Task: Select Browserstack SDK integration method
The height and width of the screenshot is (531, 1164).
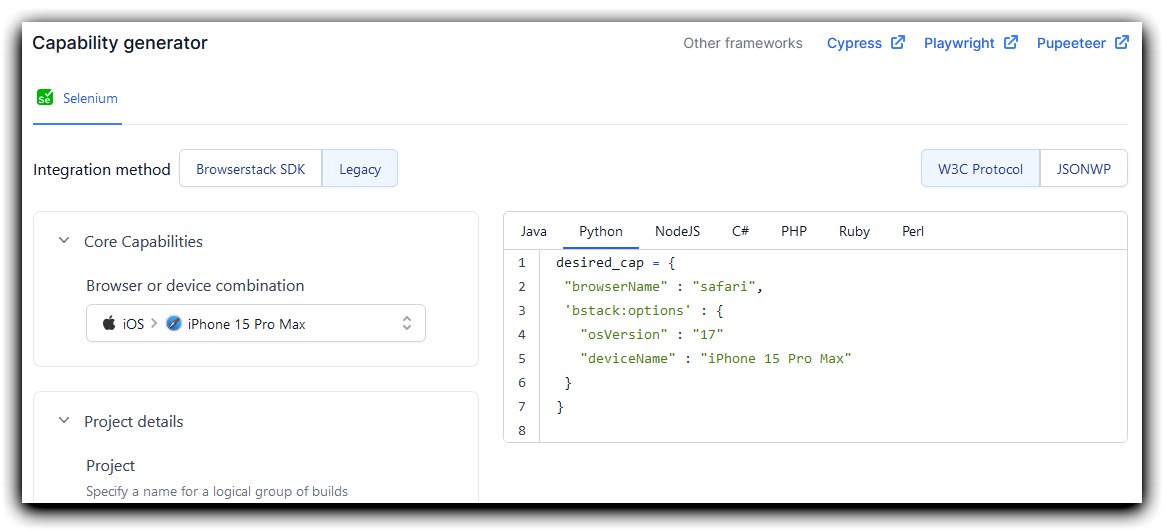Action: [x=250, y=169]
